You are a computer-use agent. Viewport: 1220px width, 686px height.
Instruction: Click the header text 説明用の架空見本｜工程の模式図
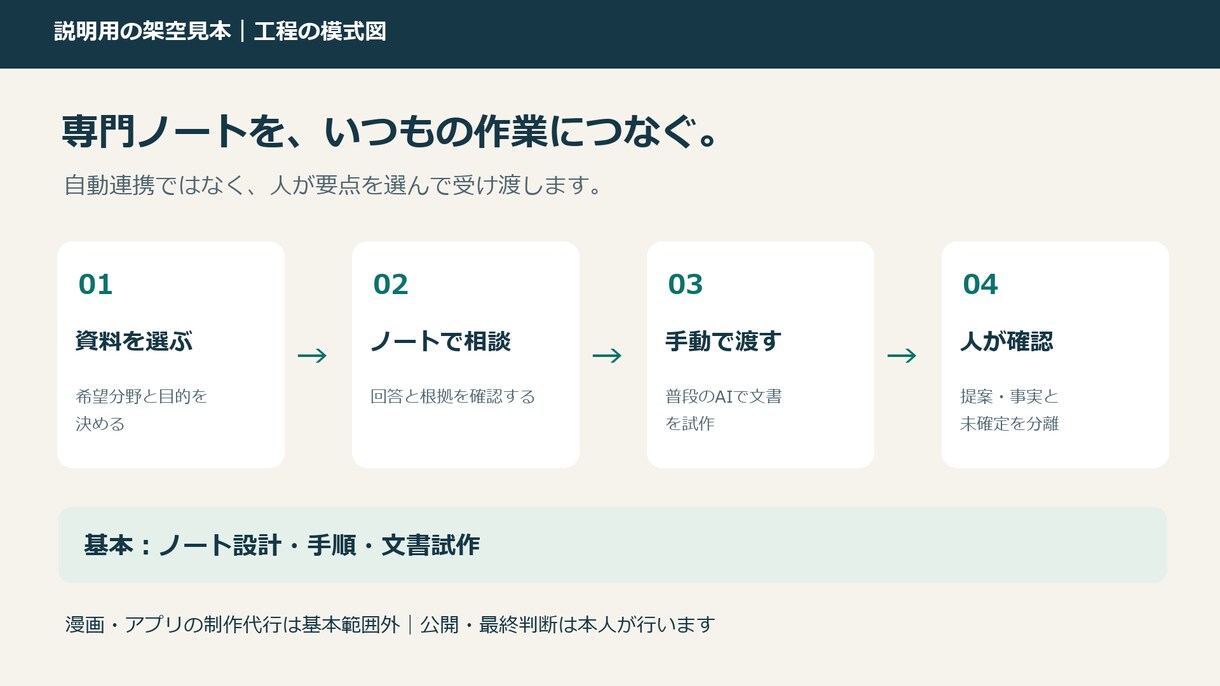click(x=220, y=32)
